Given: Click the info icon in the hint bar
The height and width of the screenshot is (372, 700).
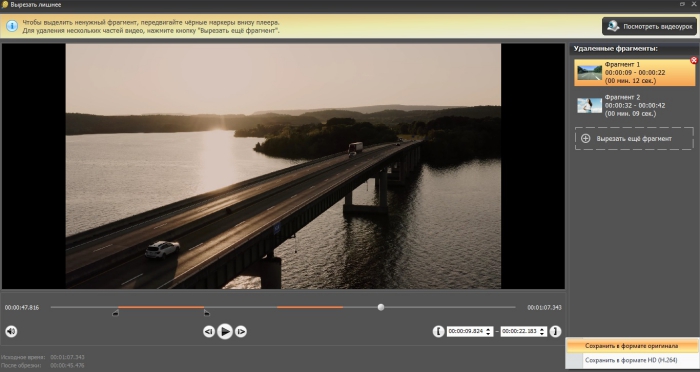Looking at the screenshot, I should (x=12, y=26).
